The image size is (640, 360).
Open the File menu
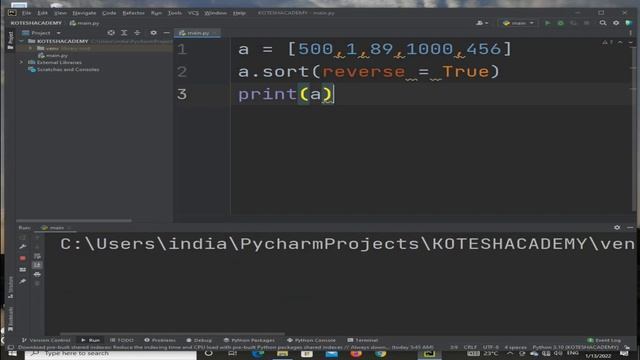point(27,13)
